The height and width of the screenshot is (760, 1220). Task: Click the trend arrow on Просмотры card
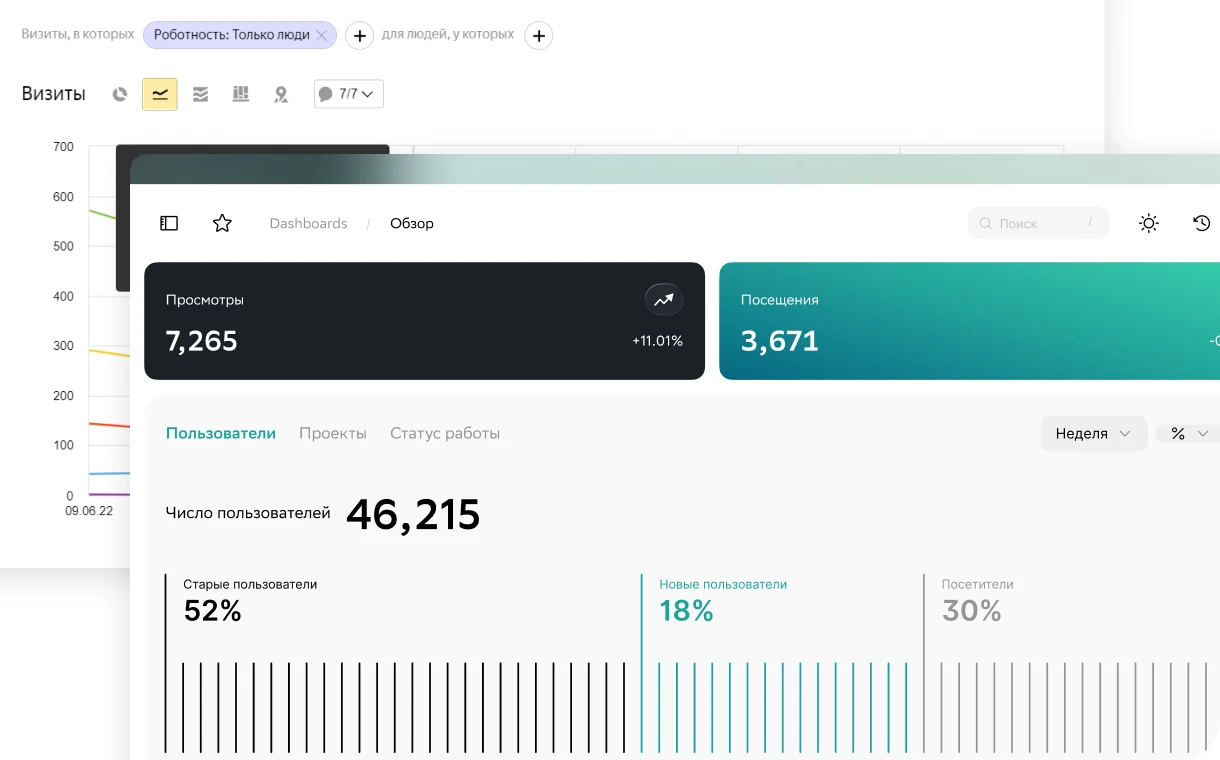(663, 299)
